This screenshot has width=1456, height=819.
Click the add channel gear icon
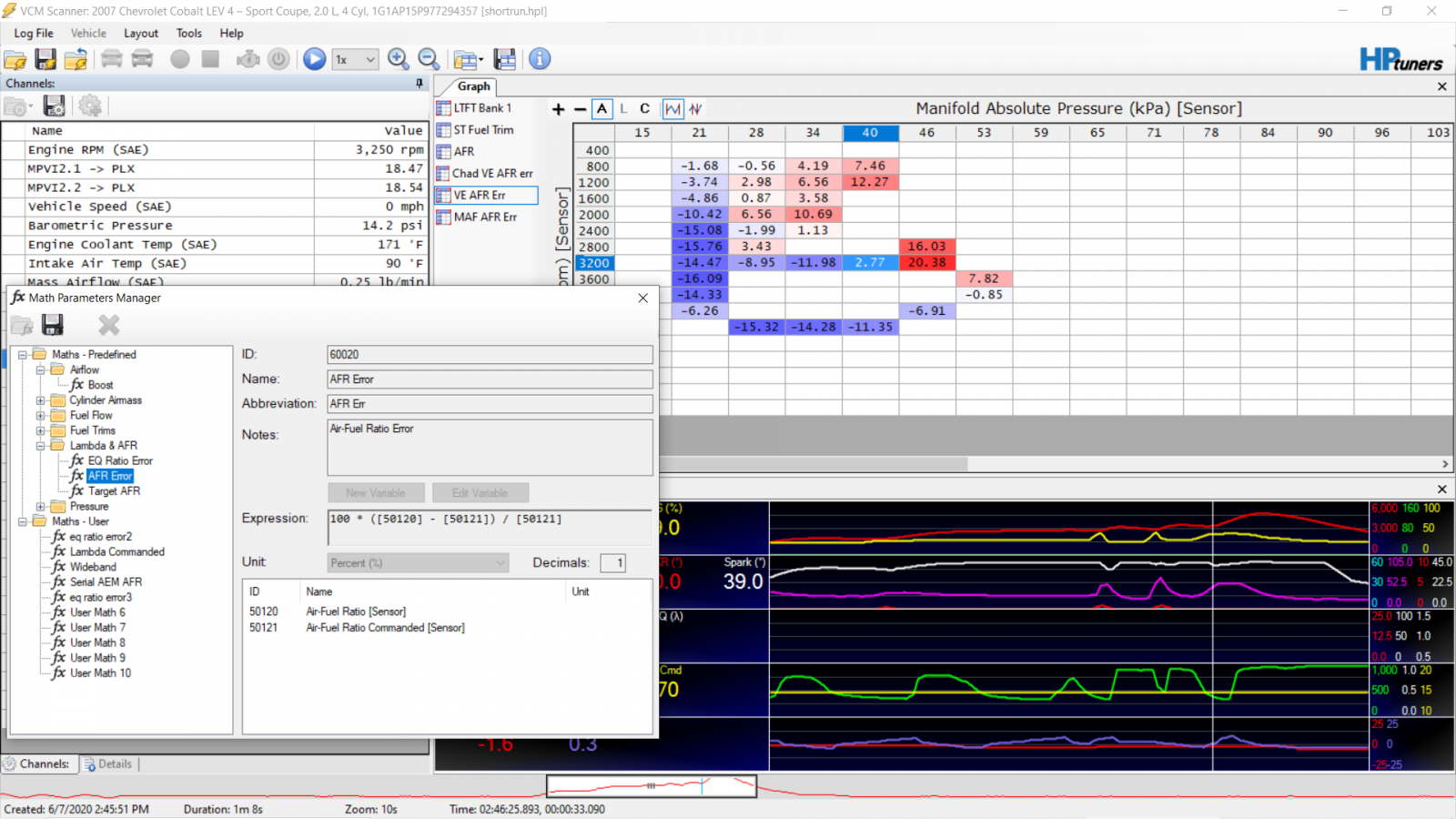pos(90,106)
